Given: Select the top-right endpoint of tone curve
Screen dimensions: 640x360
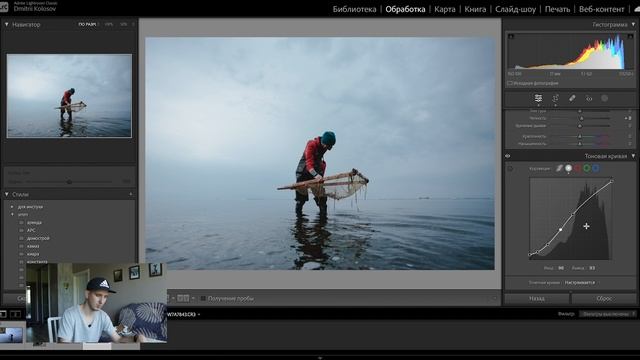Looking at the screenshot, I should pyautogui.click(x=611, y=181).
